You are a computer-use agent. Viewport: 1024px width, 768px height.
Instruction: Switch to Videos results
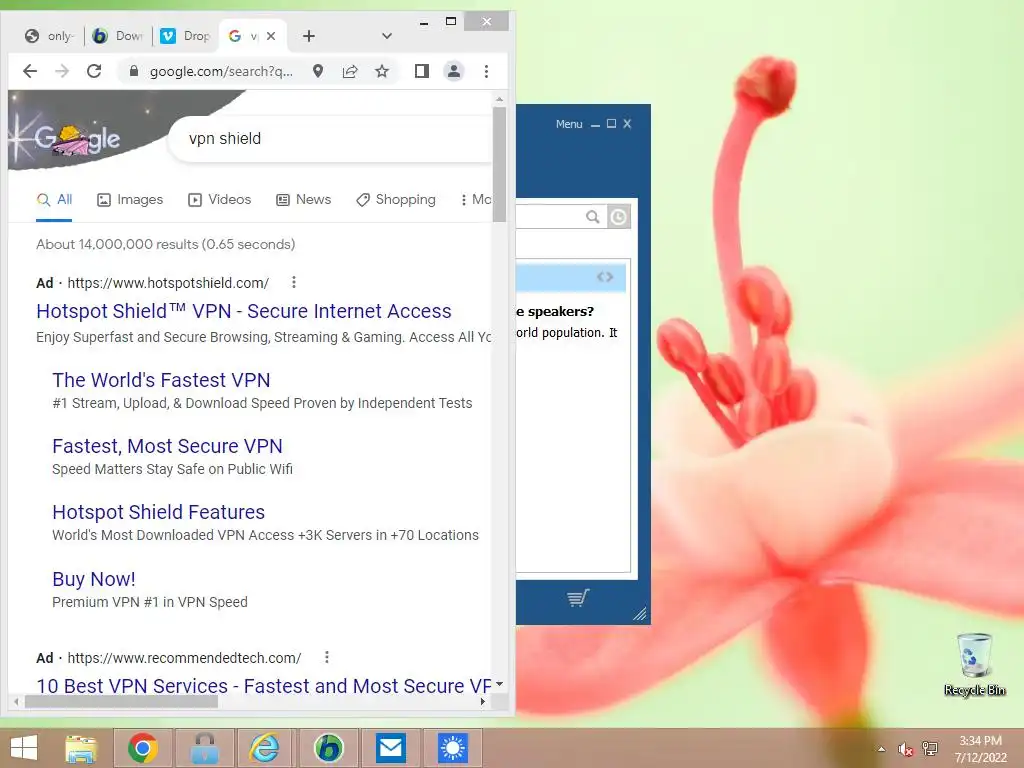(219, 200)
